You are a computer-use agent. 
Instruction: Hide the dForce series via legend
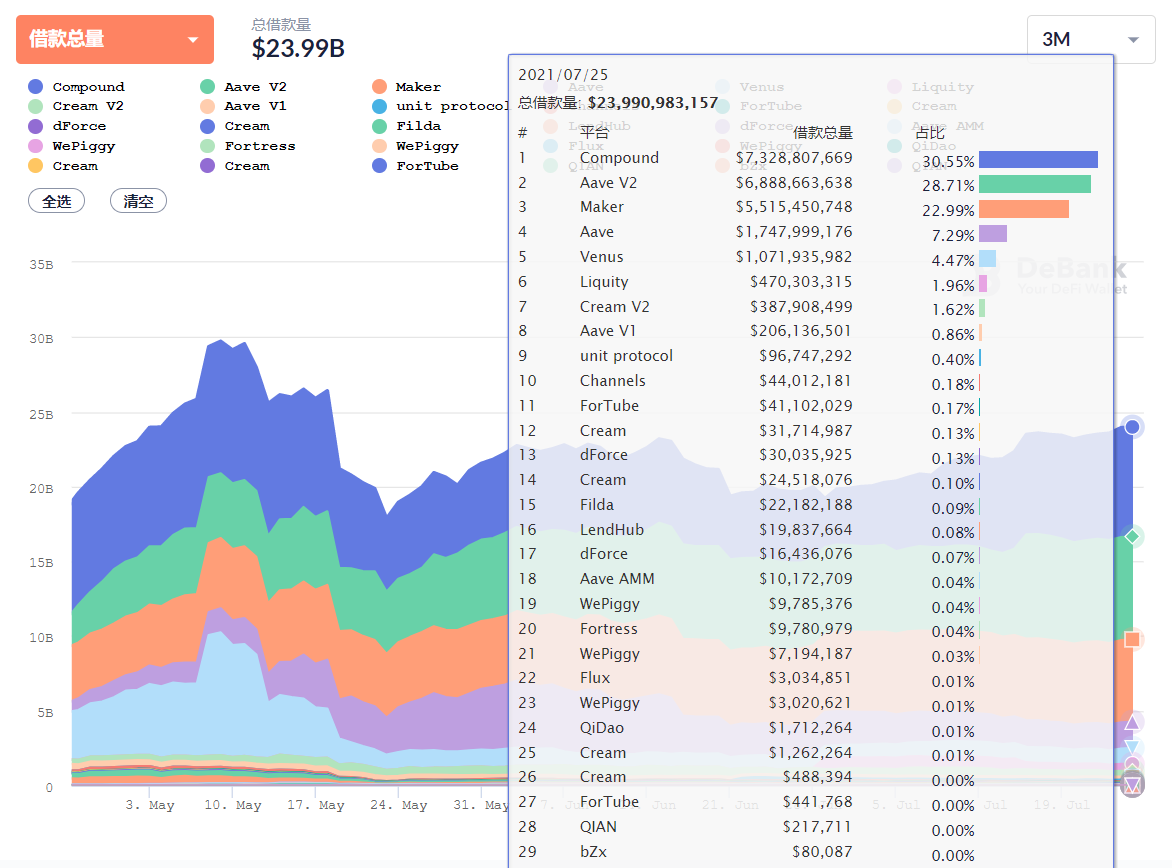point(67,126)
